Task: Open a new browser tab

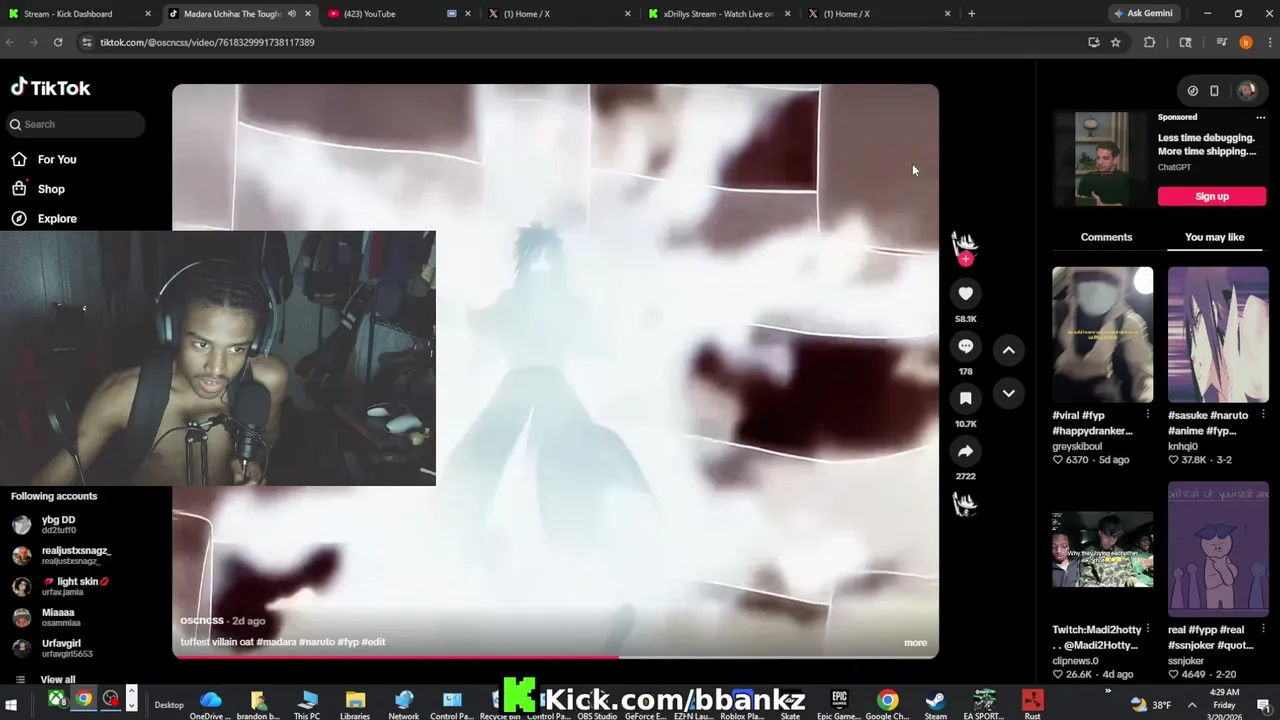Action: [x=971, y=14]
